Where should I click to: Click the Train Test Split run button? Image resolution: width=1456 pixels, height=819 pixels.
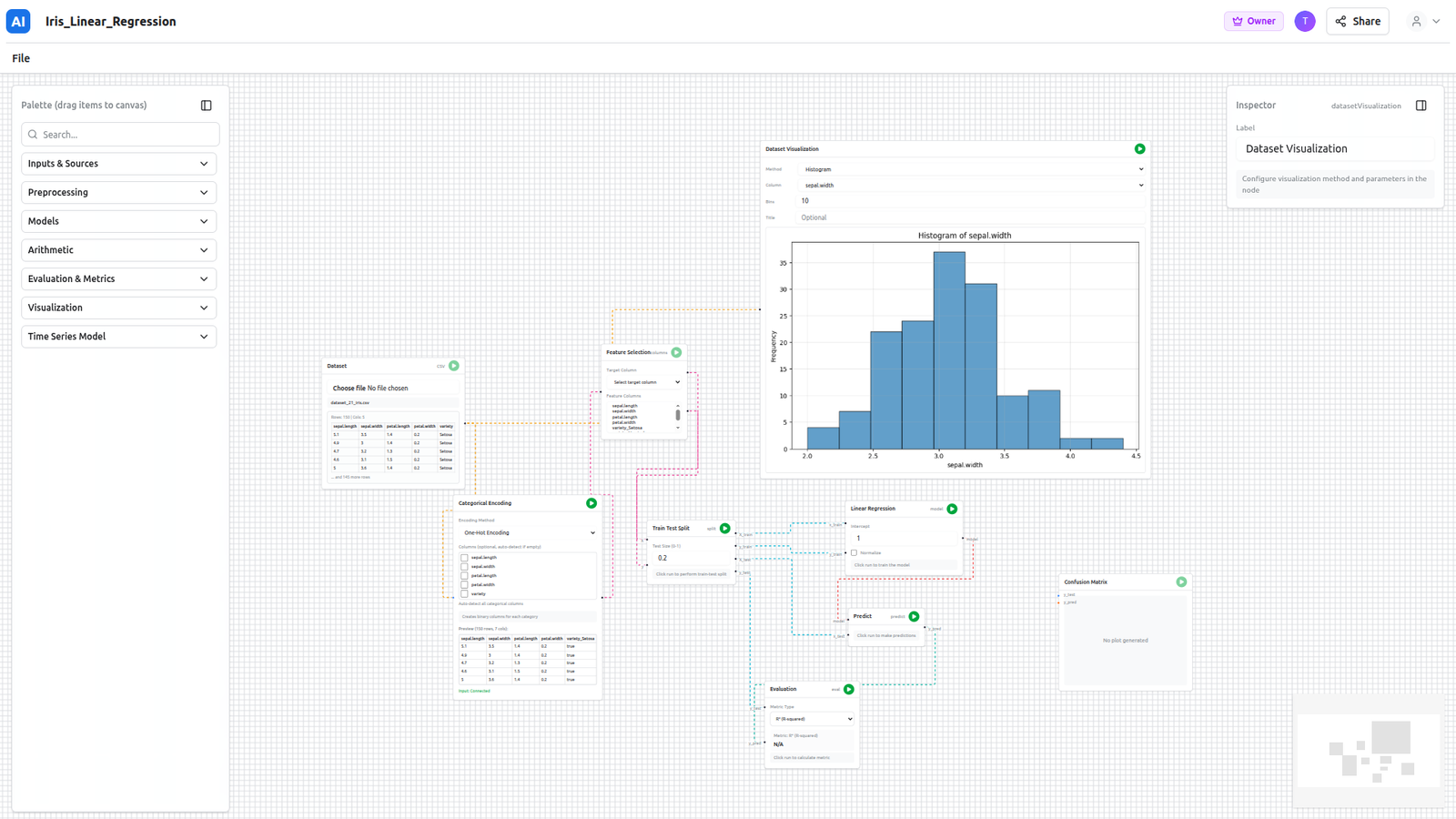tap(725, 529)
